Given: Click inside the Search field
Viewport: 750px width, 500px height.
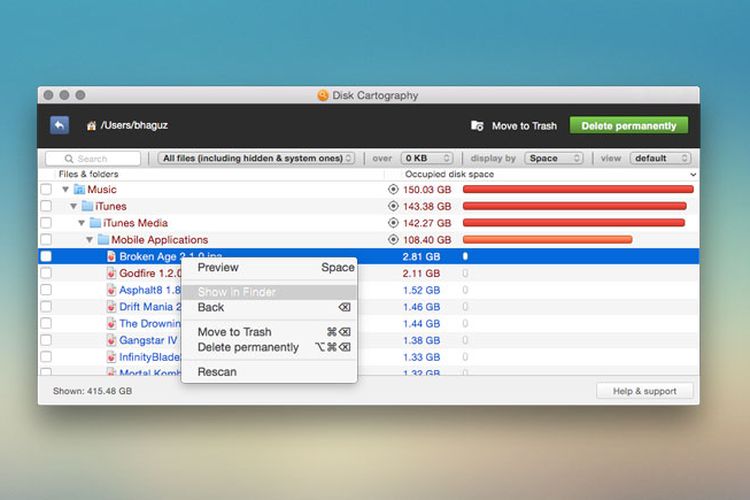Looking at the screenshot, I should 93,158.
